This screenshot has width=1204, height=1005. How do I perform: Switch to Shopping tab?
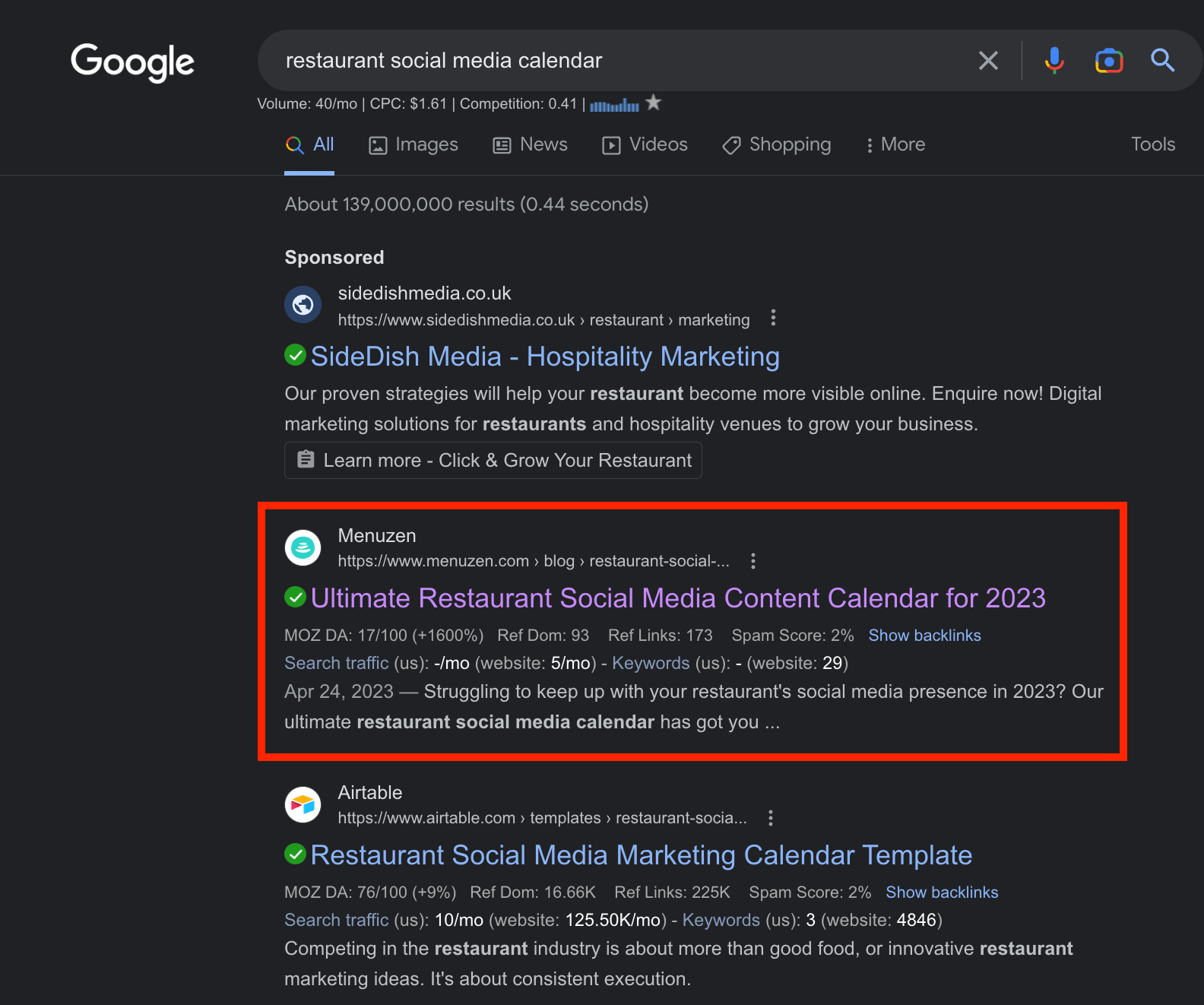777,144
